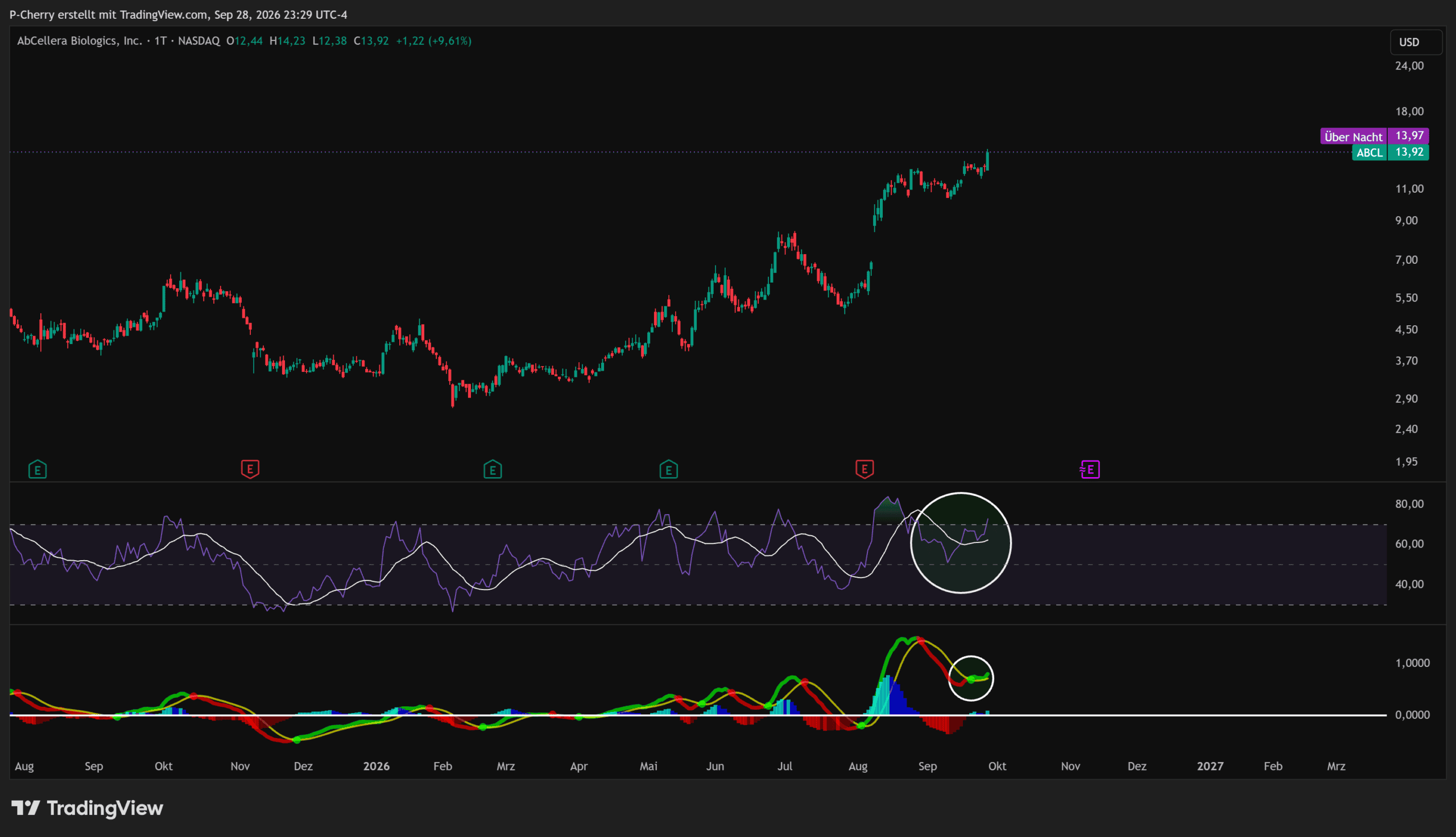Click the TradingView logo
Image resolution: width=1456 pixels, height=837 pixels.
click(88, 808)
